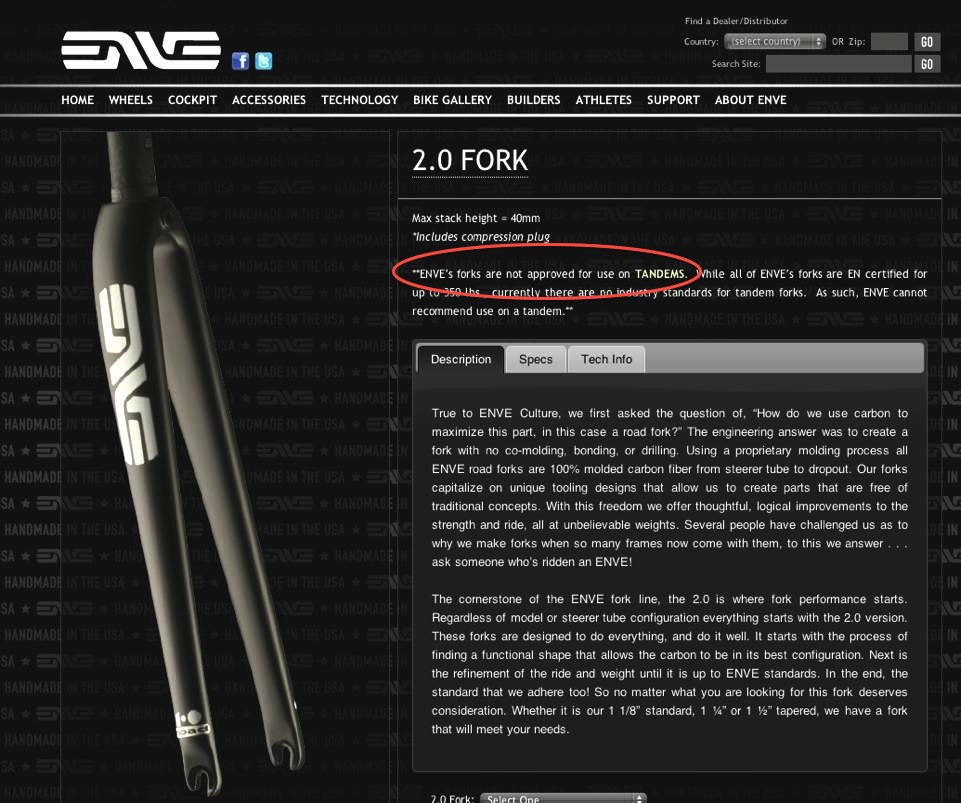The image size is (961, 803).
Task: Switch to the Specs tab
Action: pyautogui.click(x=536, y=359)
